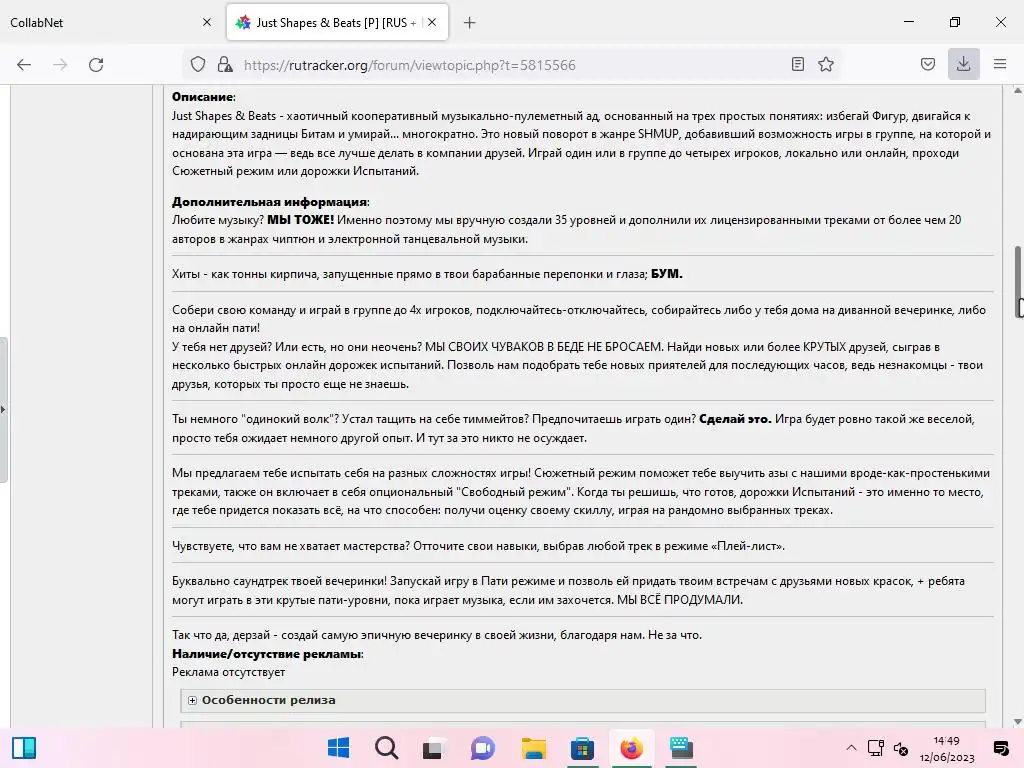The width and height of the screenshot is (1024, 768).
Task: Open the Save to Pocket icon
Action: click(927, 64)
